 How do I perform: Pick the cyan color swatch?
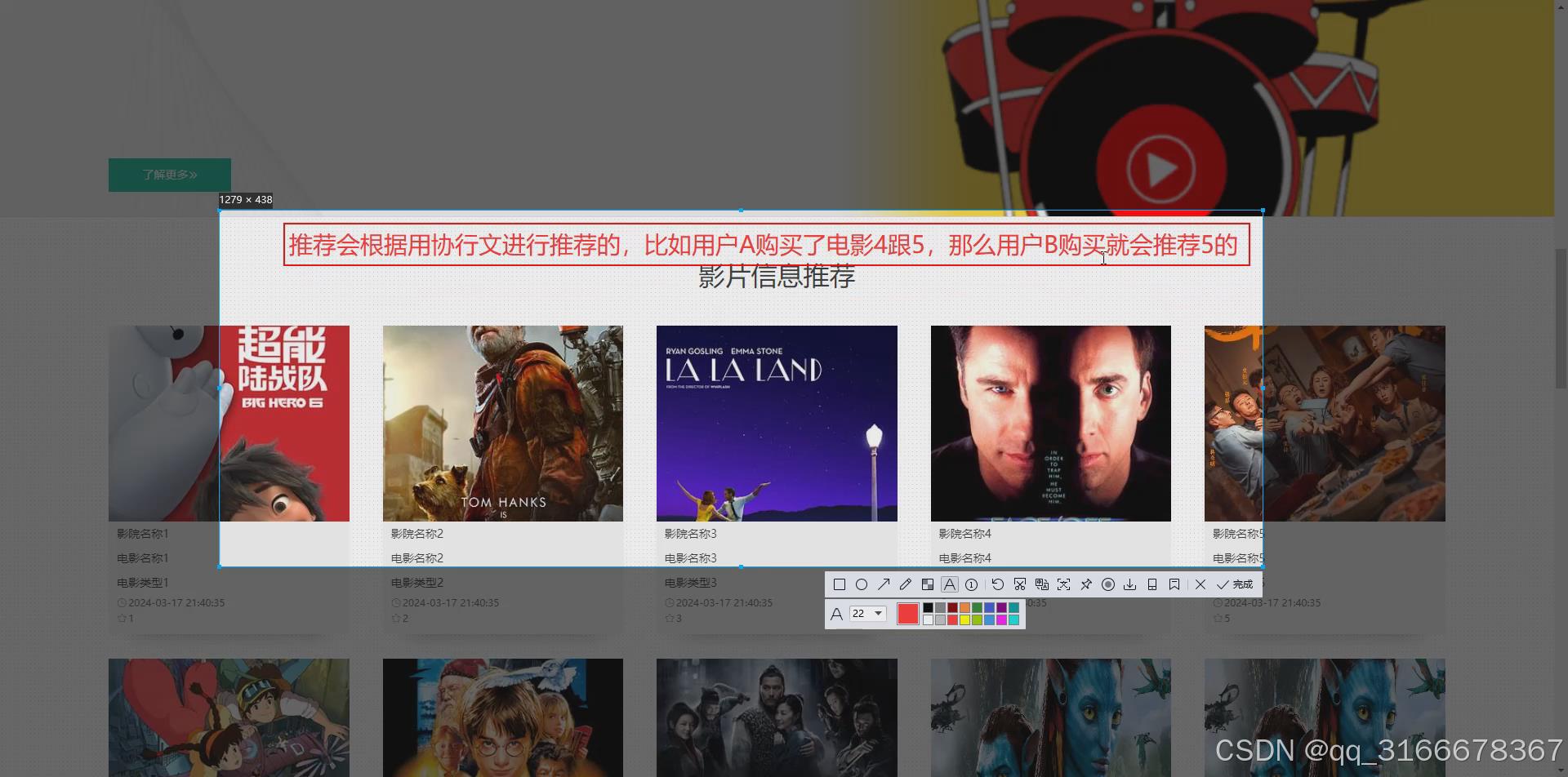point(1013,620)
